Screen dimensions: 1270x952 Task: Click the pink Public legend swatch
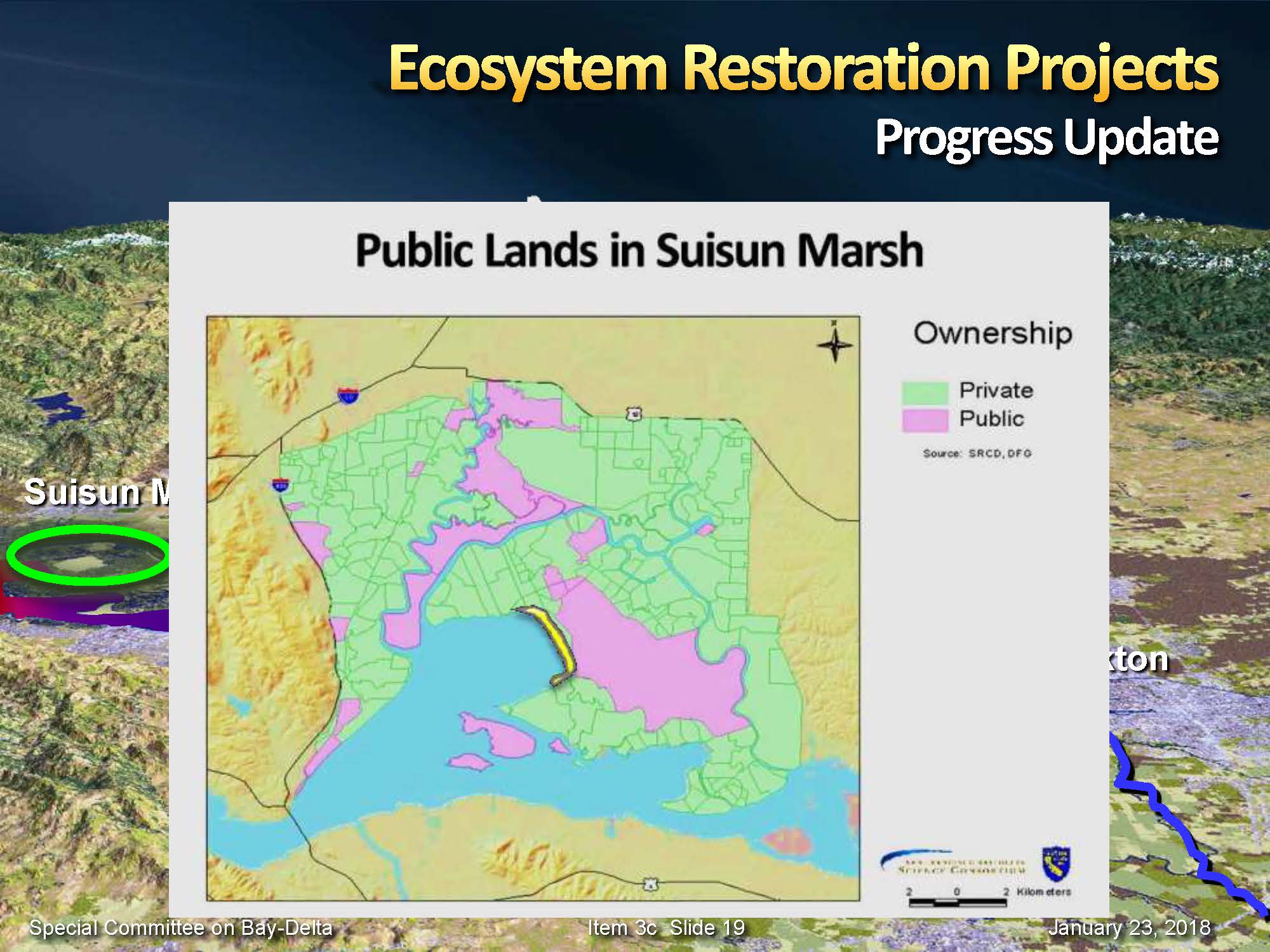pos(925,420)
